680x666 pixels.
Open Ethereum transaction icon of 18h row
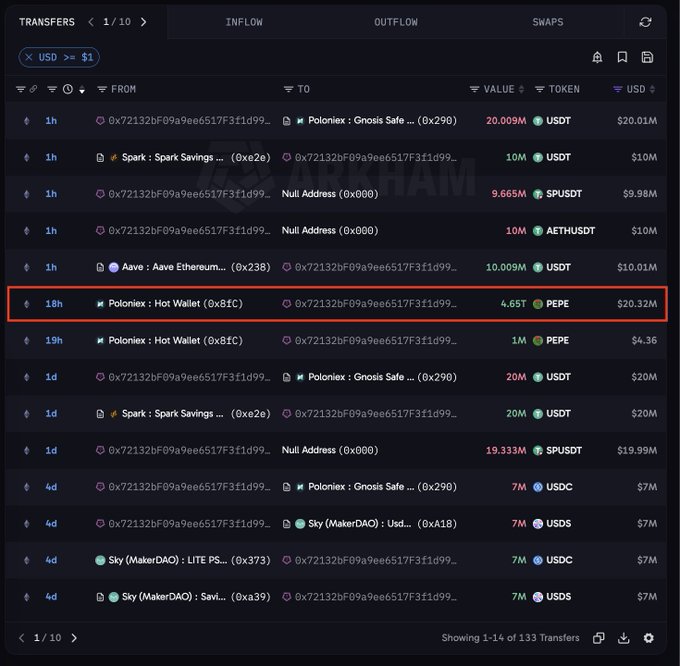coord(27,304)
